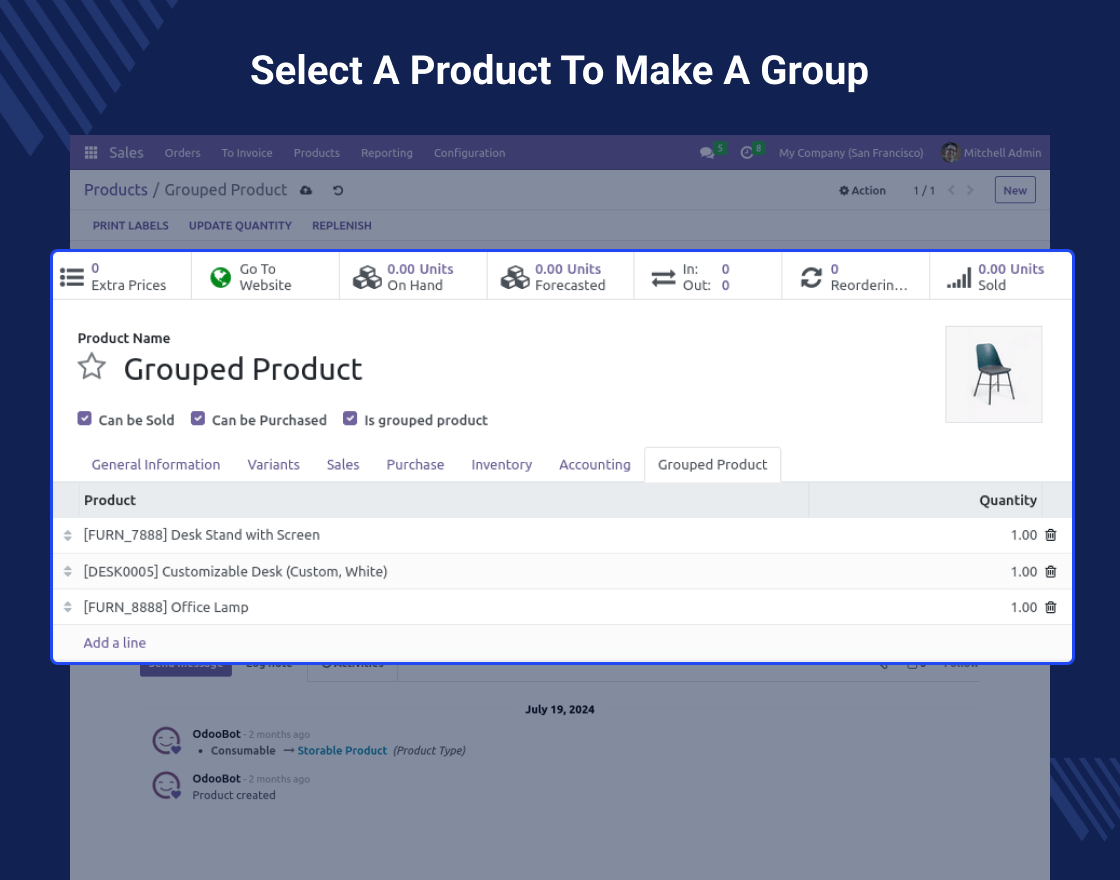
Task: Click My Company (San Francisco) switcher
Action: pyautogui.click(x=851, y=153)
